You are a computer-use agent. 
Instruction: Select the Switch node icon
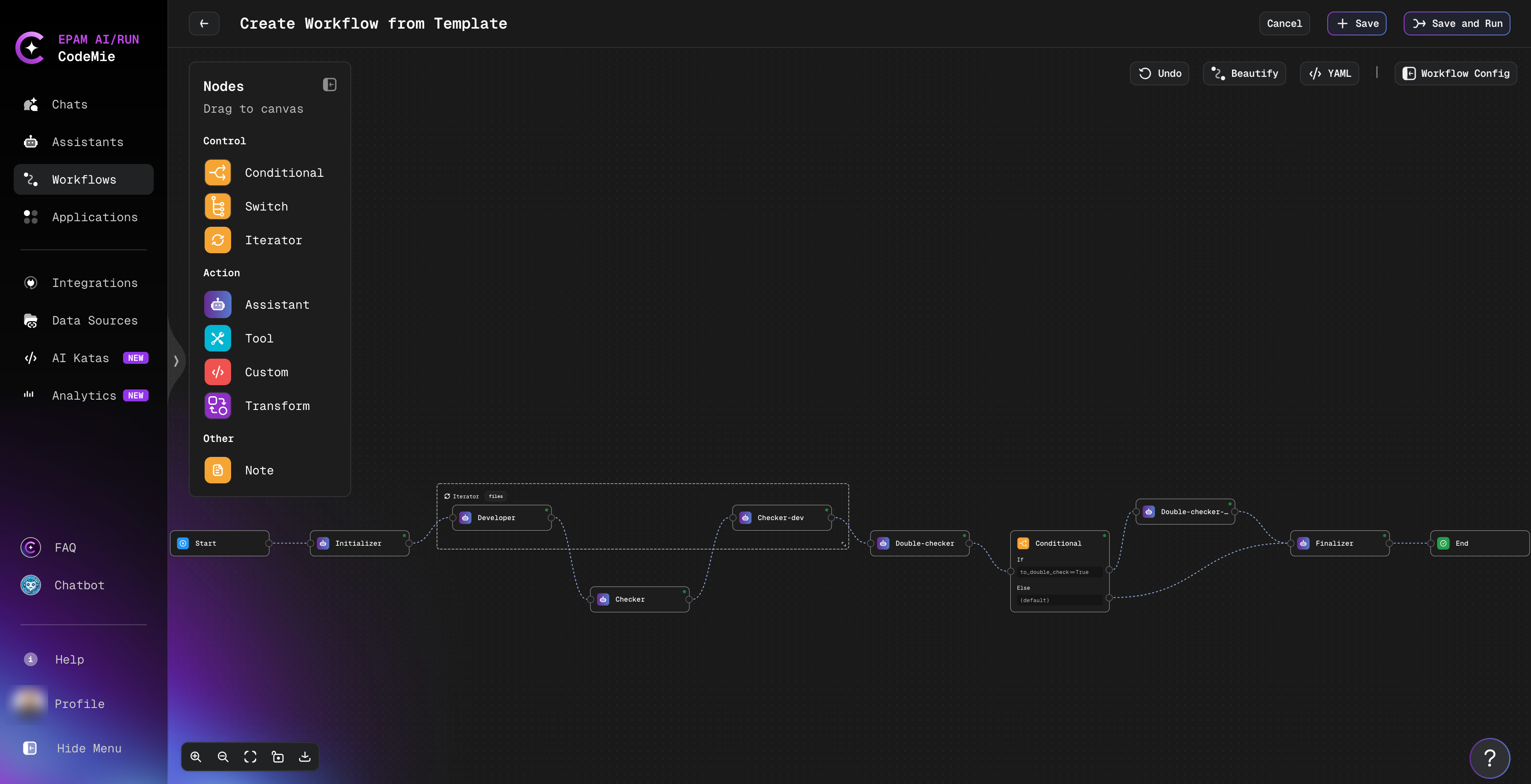[217, 206]
